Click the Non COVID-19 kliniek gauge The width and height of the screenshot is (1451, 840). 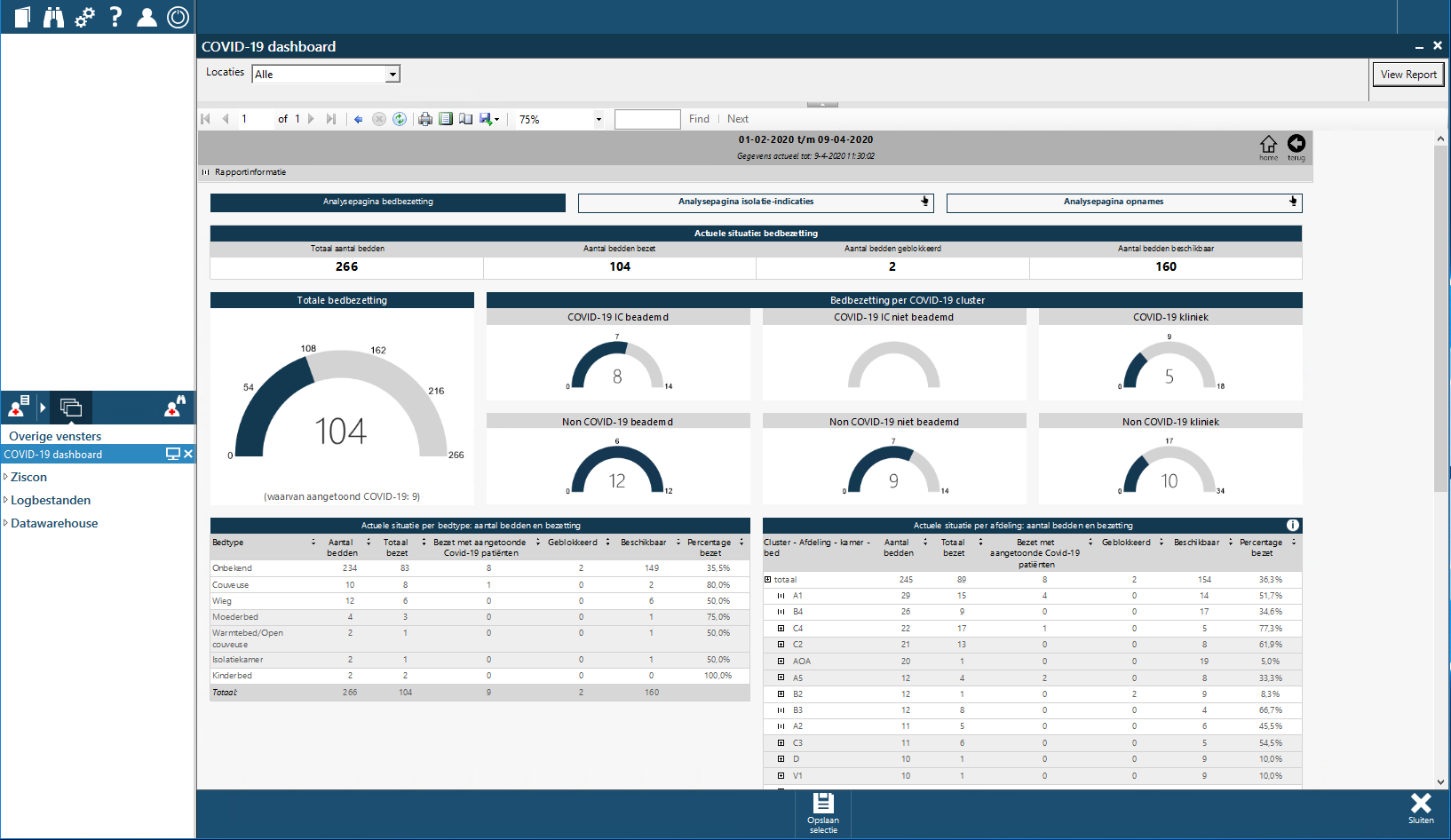coord(1170,466)
